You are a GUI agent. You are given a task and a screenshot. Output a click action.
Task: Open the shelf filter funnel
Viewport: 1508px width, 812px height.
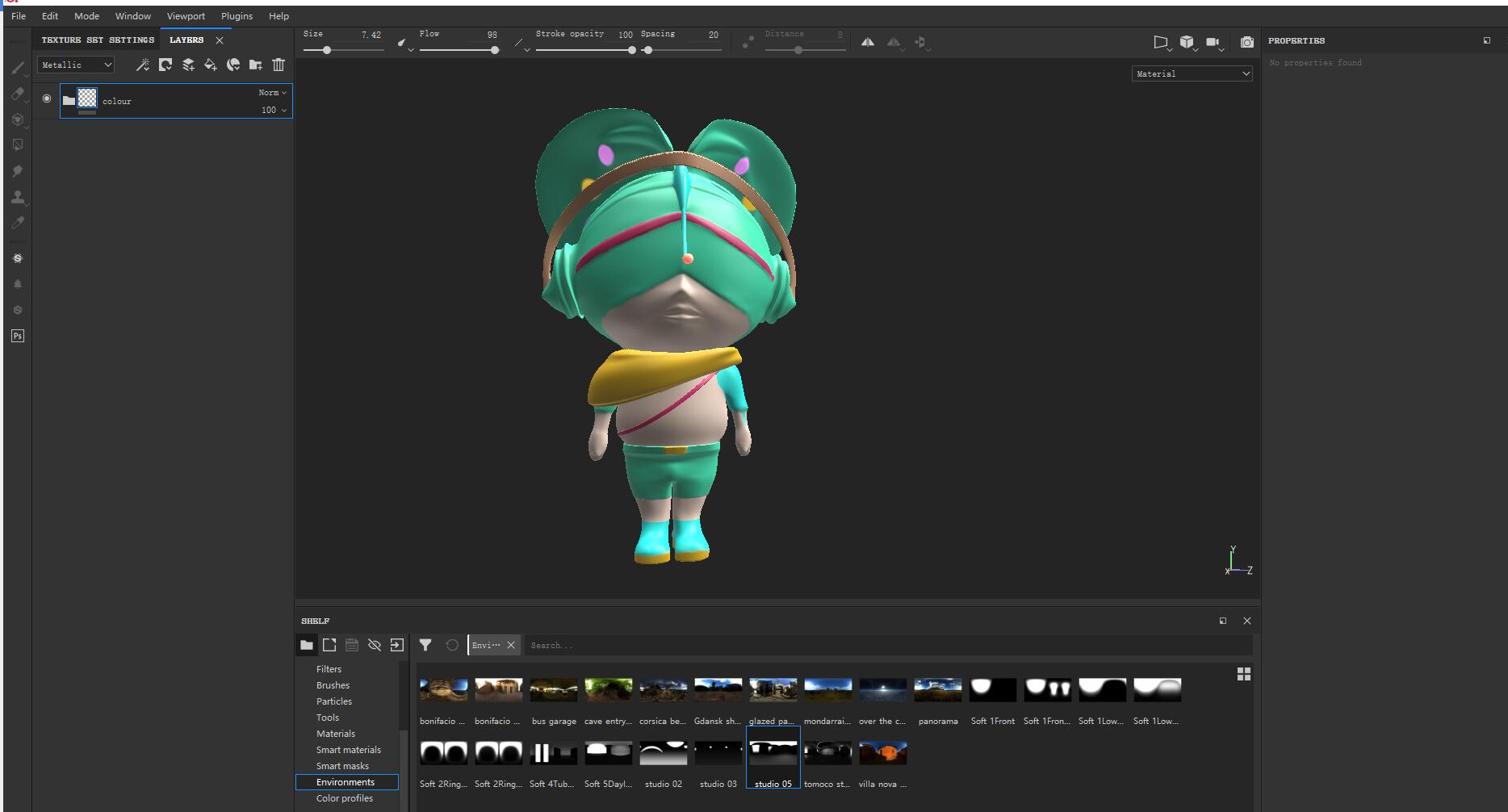click(425, 645)
